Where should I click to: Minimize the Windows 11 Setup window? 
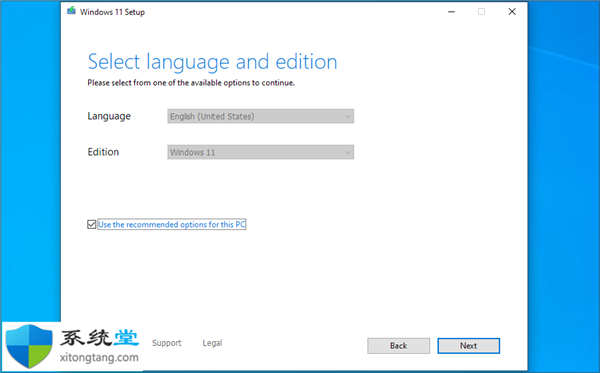click(452, 12)
